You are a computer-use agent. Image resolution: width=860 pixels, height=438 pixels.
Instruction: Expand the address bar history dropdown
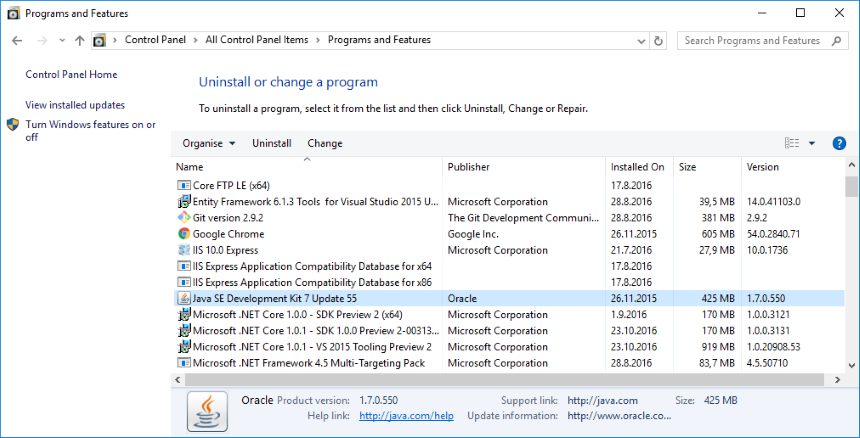(x=641, y=41)
